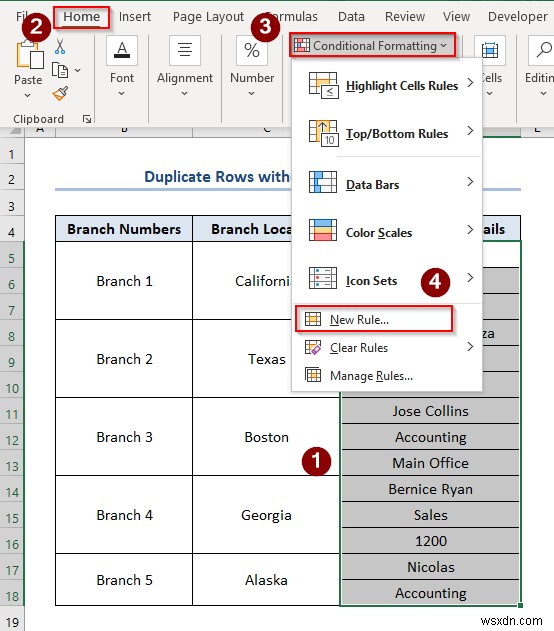Expand the Font group chevron

[x=122, y=93]
